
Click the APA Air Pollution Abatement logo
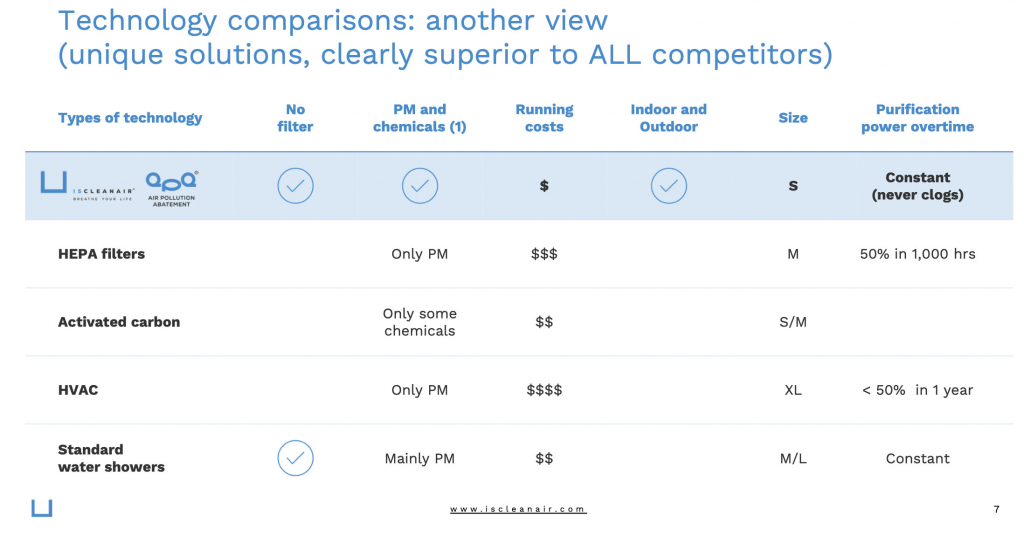click(x=171, y=189)
